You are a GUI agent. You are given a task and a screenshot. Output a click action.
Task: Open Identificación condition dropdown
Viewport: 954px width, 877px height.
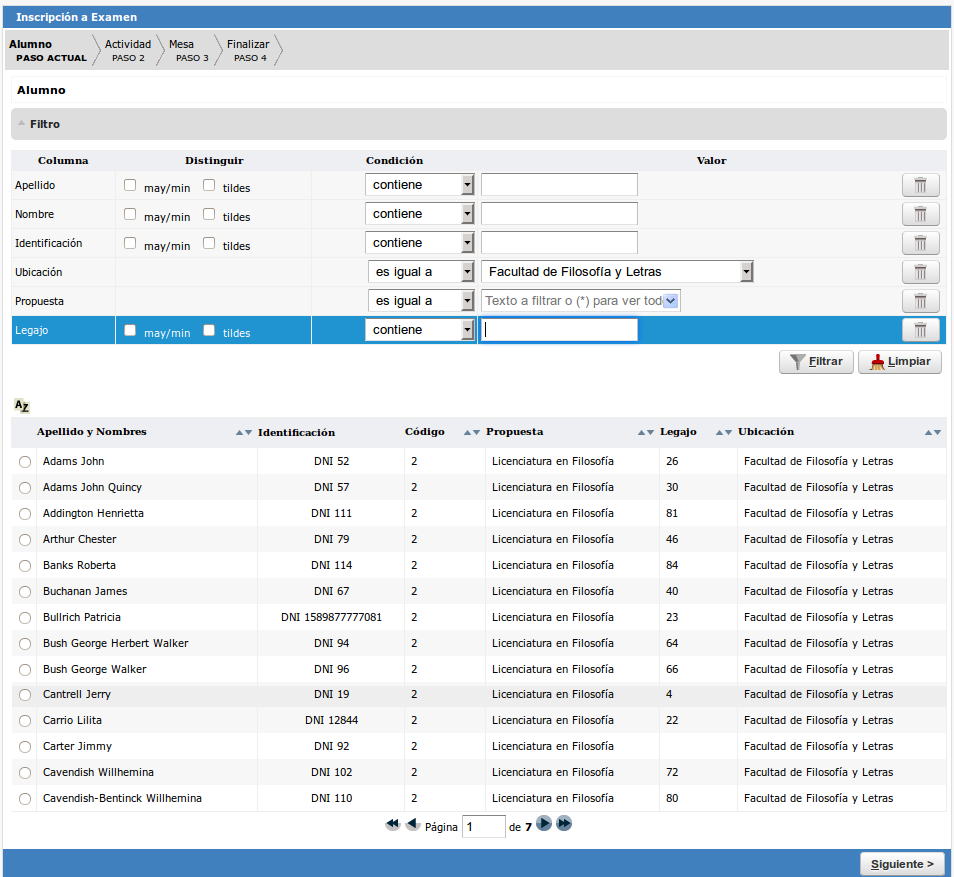(x=419, y=243)
